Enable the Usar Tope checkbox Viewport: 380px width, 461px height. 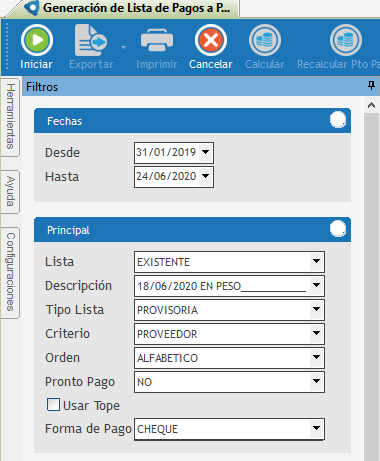click(53, 405)
